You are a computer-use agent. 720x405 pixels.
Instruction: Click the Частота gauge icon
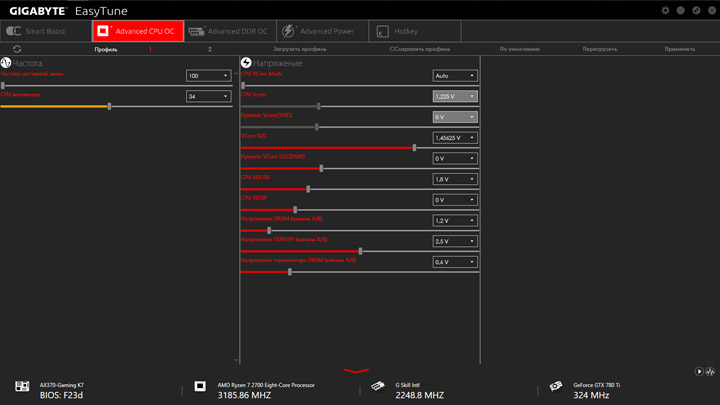point(6,62)
